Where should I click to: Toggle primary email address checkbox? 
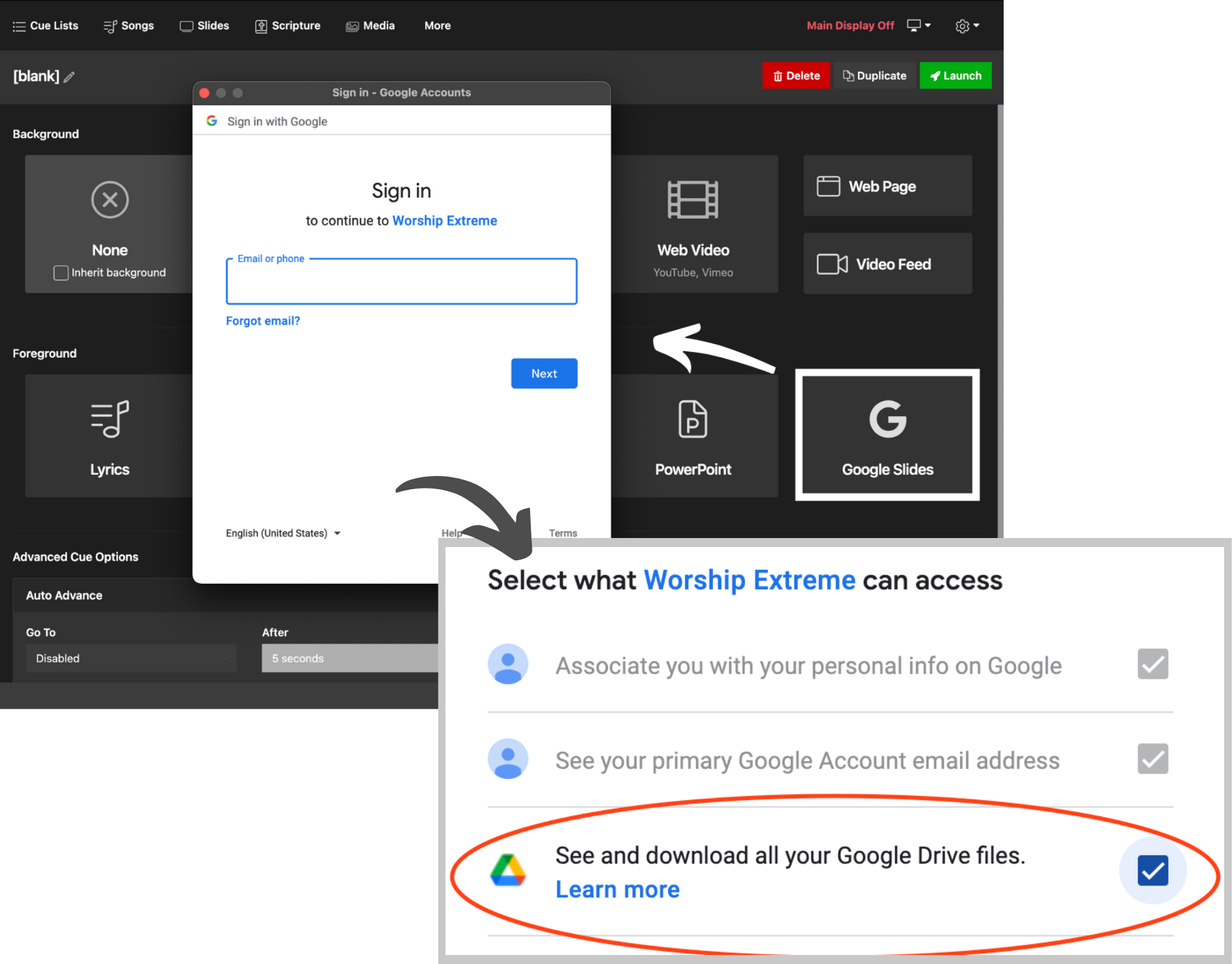click(x=1153, y=758)
